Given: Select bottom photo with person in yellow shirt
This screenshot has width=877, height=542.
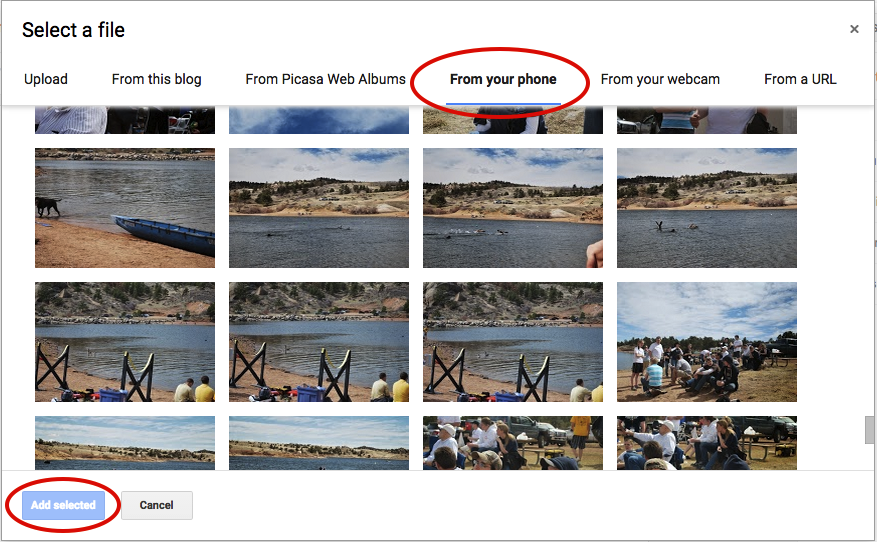Looking at the screenshot, I should click(513, 443).
